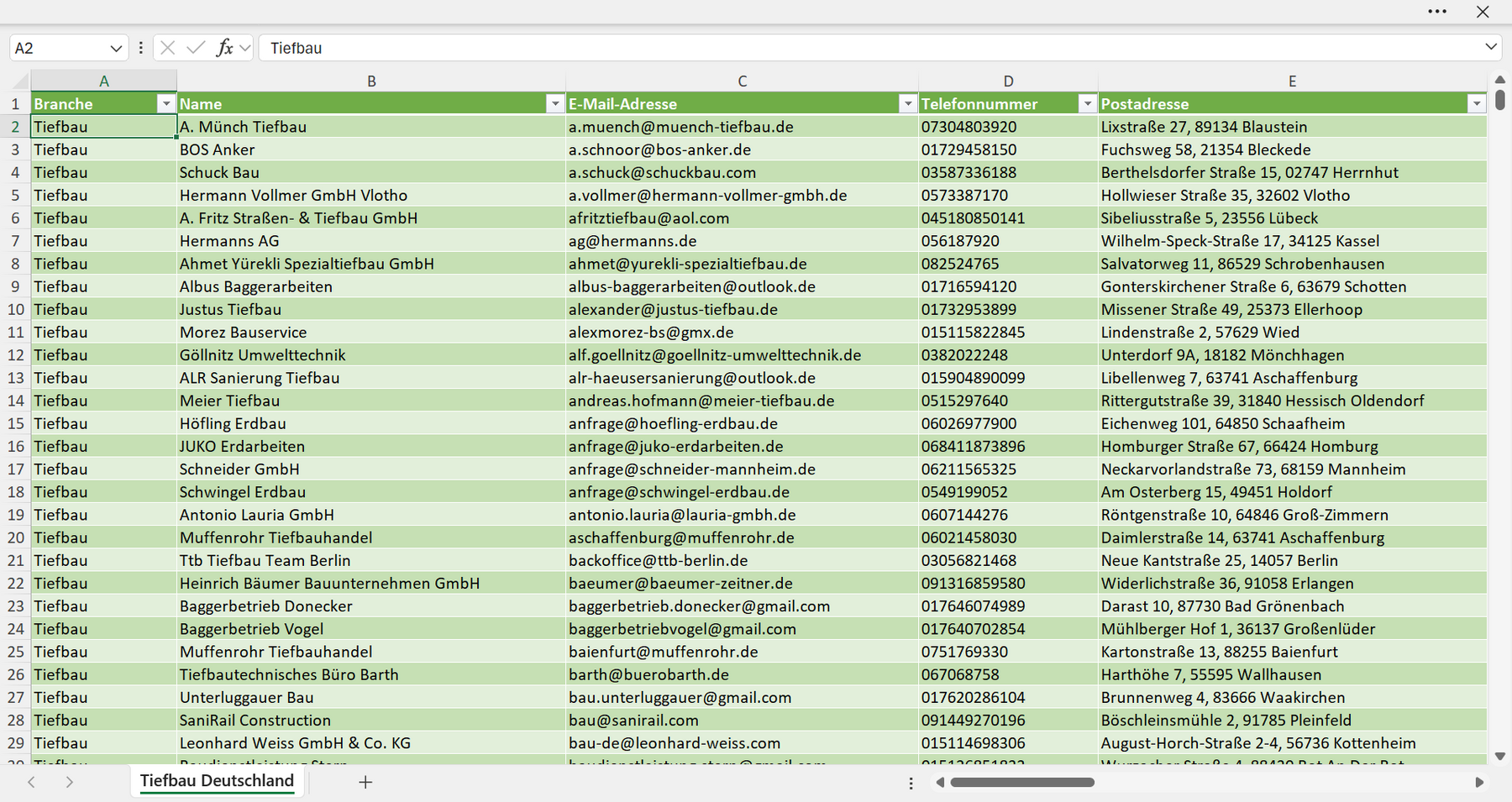Image resolution: width=1512 pixels, height=802 pixels.
Task: Click the horizontal scrollbar left arrow
Action: coord(940,783)
